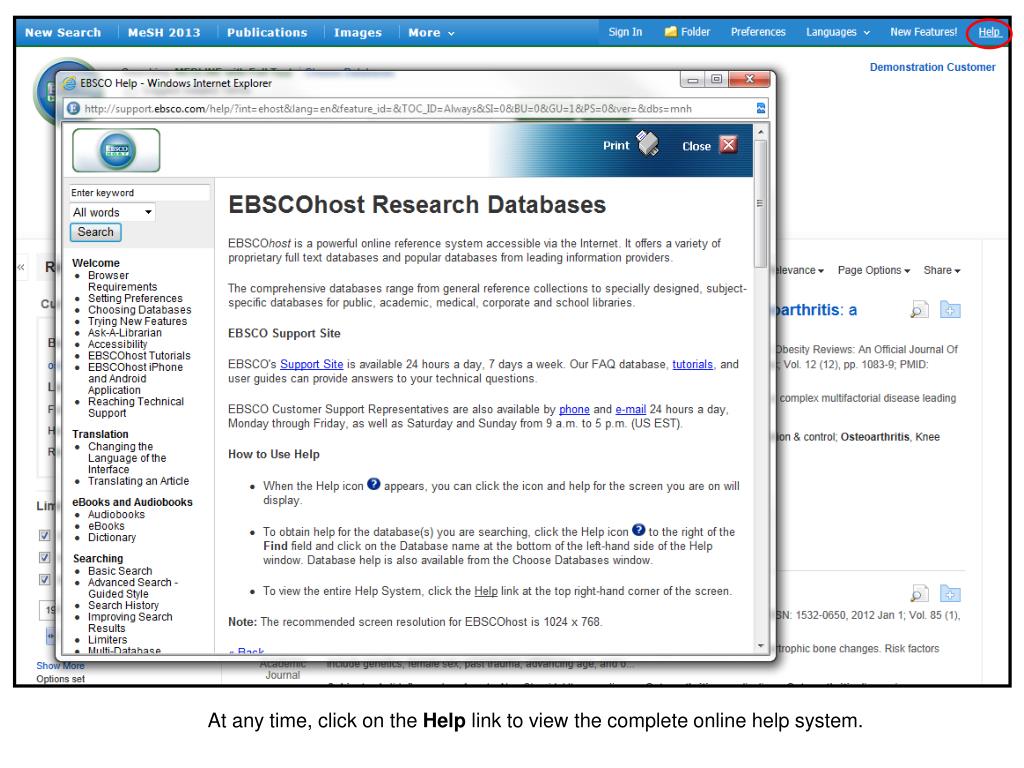The image size is (1024, 768).
Task: Open Browser Requirements help topic
Action: (x=123, y=281)
